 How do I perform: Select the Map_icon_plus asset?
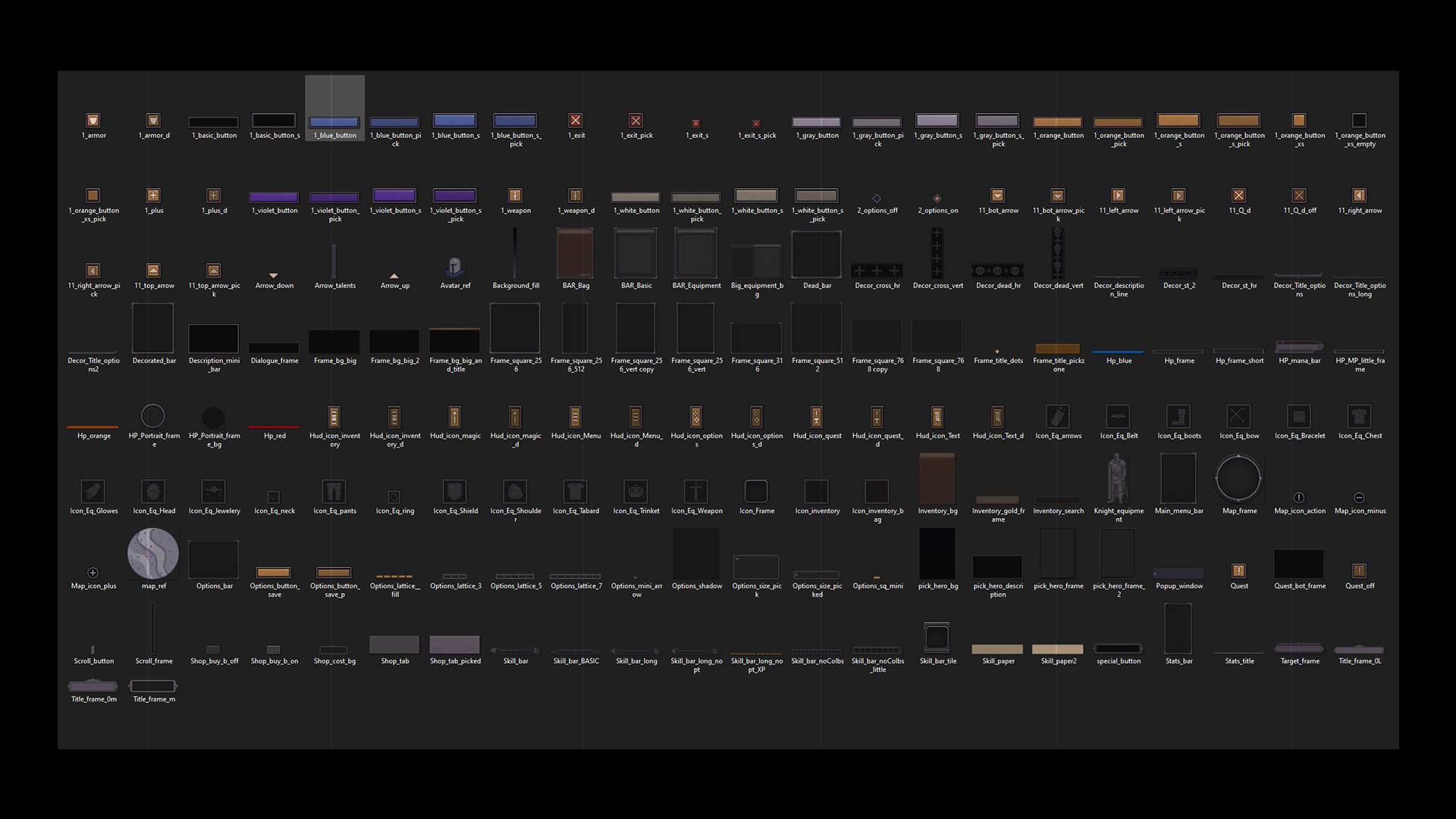point(93,573)
